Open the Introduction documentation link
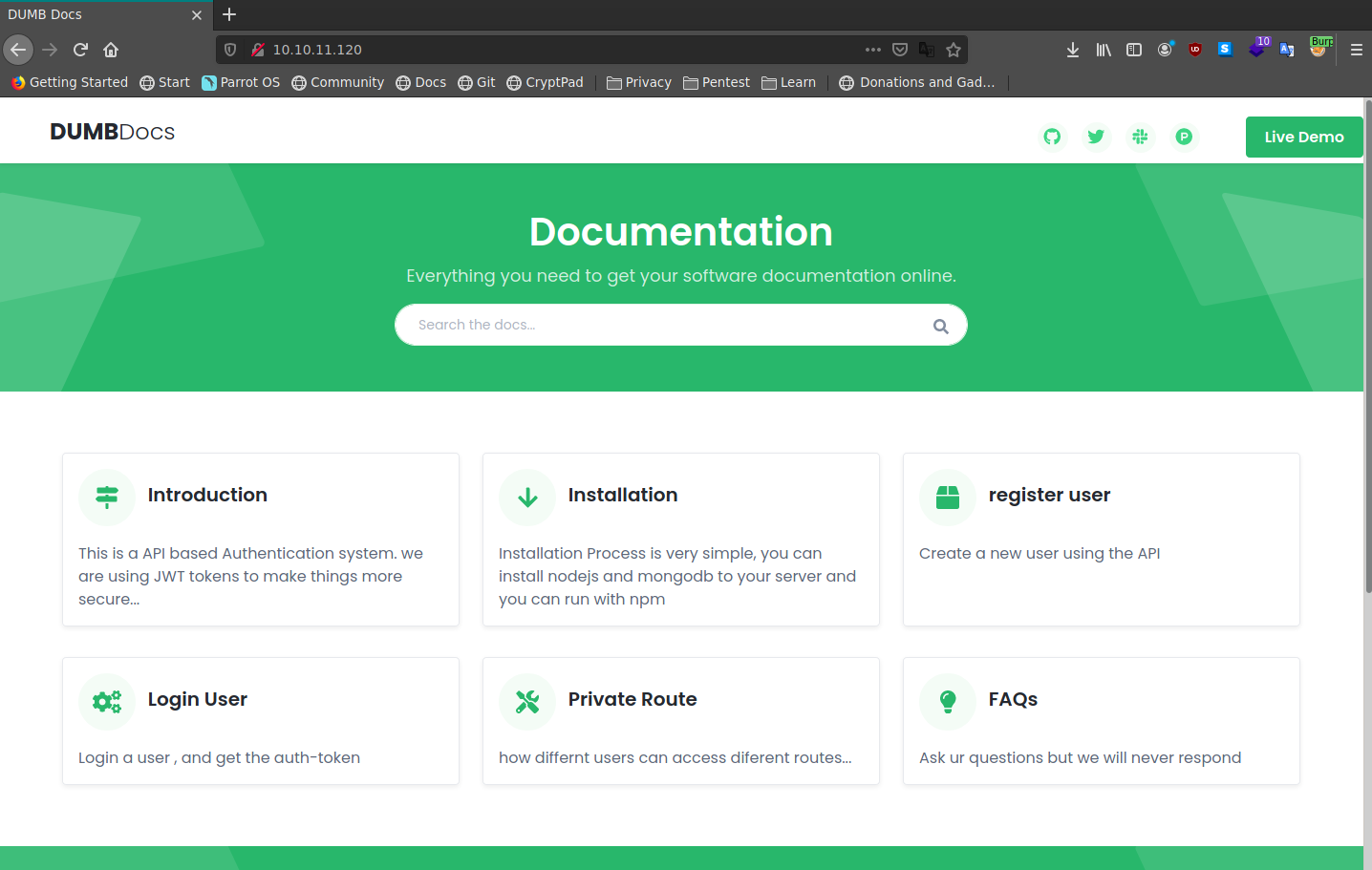The image size is (1372, 870). point(207,495)
